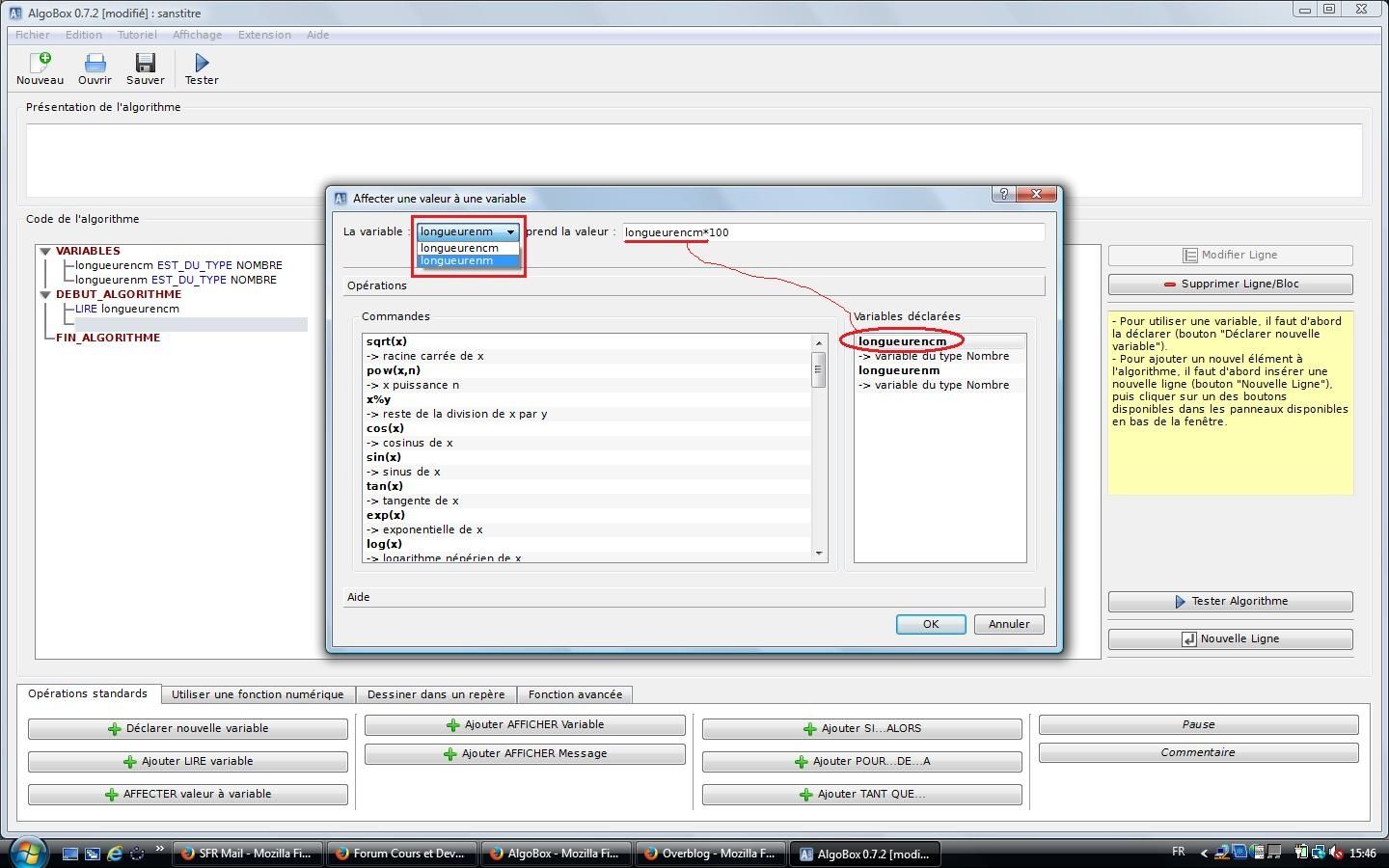Click the Commentaire button
Screen dimensions: 1389x868
point(1199,753)
